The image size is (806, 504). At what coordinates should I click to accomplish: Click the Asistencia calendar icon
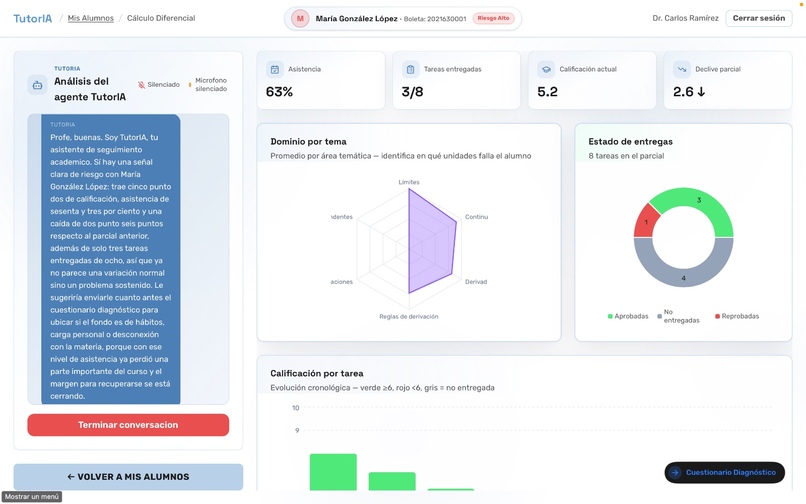275,69
